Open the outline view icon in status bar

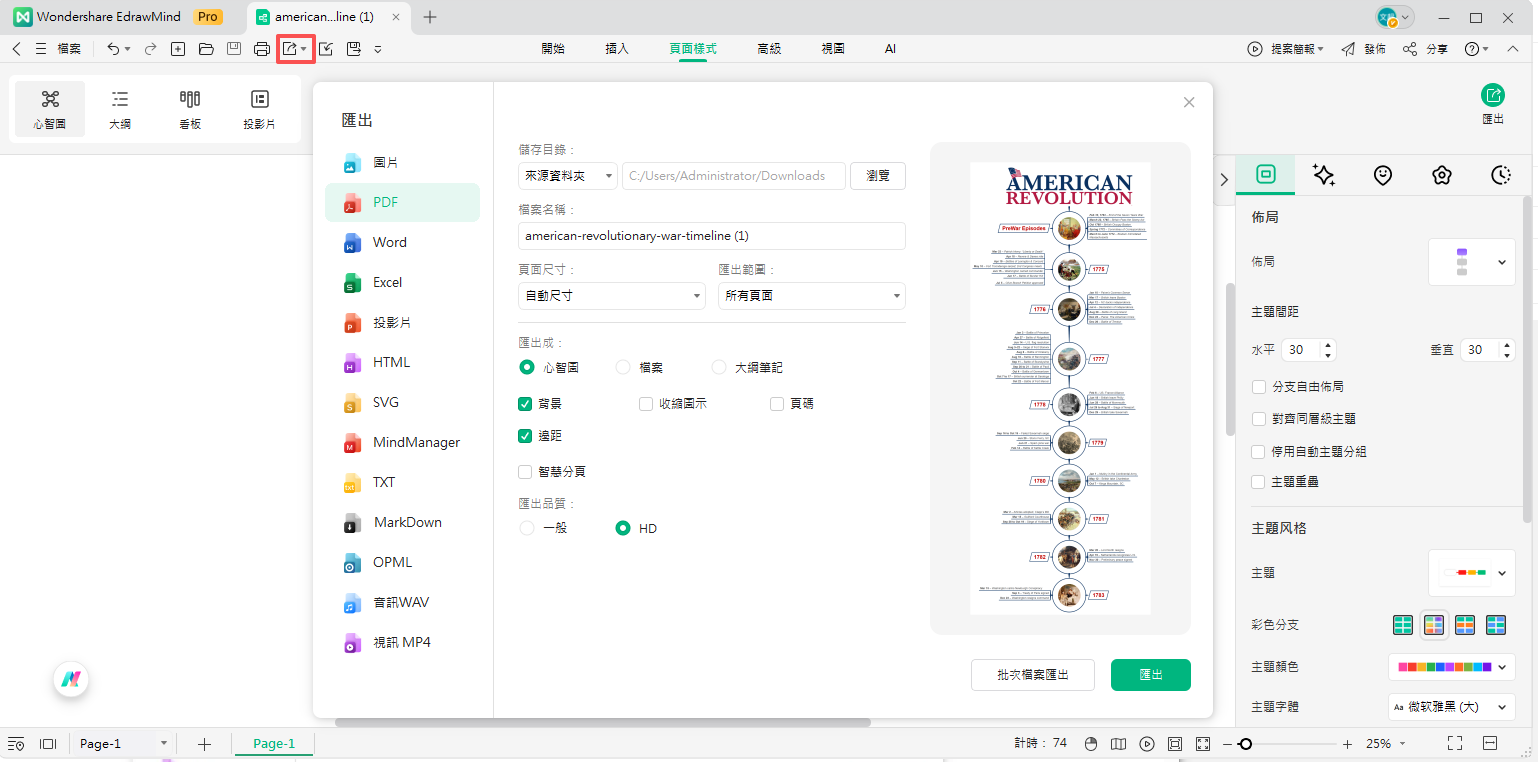(x=17, y=743)
